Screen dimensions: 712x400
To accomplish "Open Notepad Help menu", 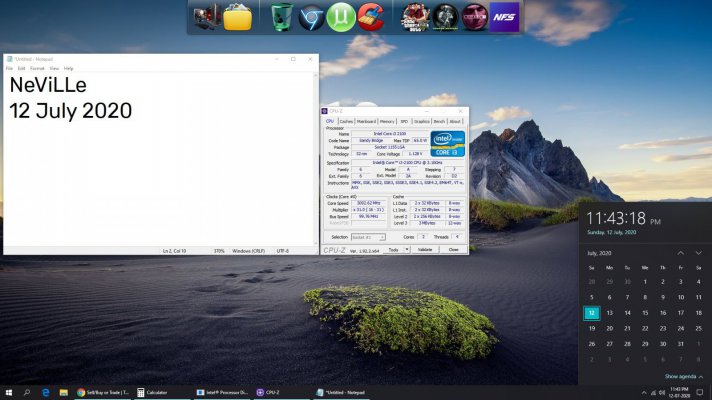I will coord(68,69).
